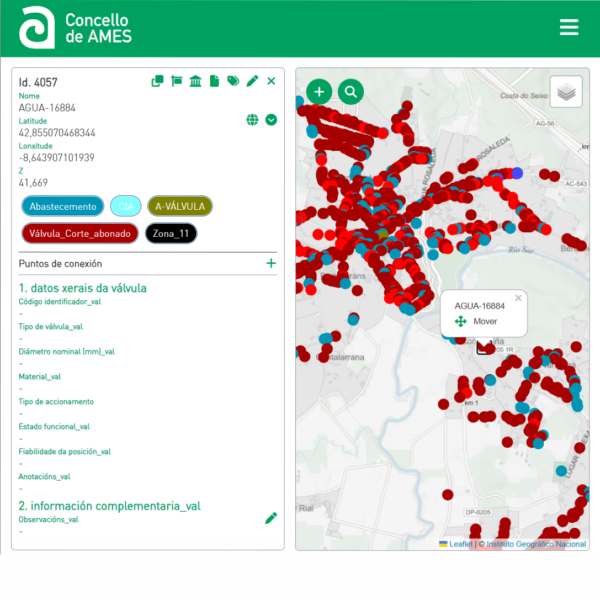Open the document file icon
The height and width of the screenshot is (600, 600).
point(214,81)
